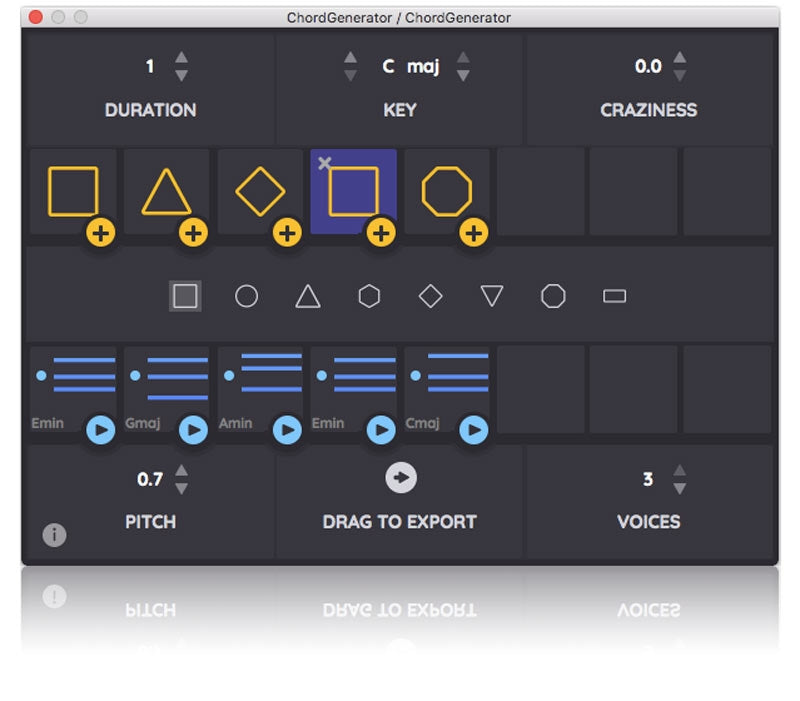This screenshot has width=800, height=701.
Task: Click the down arrow right of maj
Action: click(x=463, y=76)
